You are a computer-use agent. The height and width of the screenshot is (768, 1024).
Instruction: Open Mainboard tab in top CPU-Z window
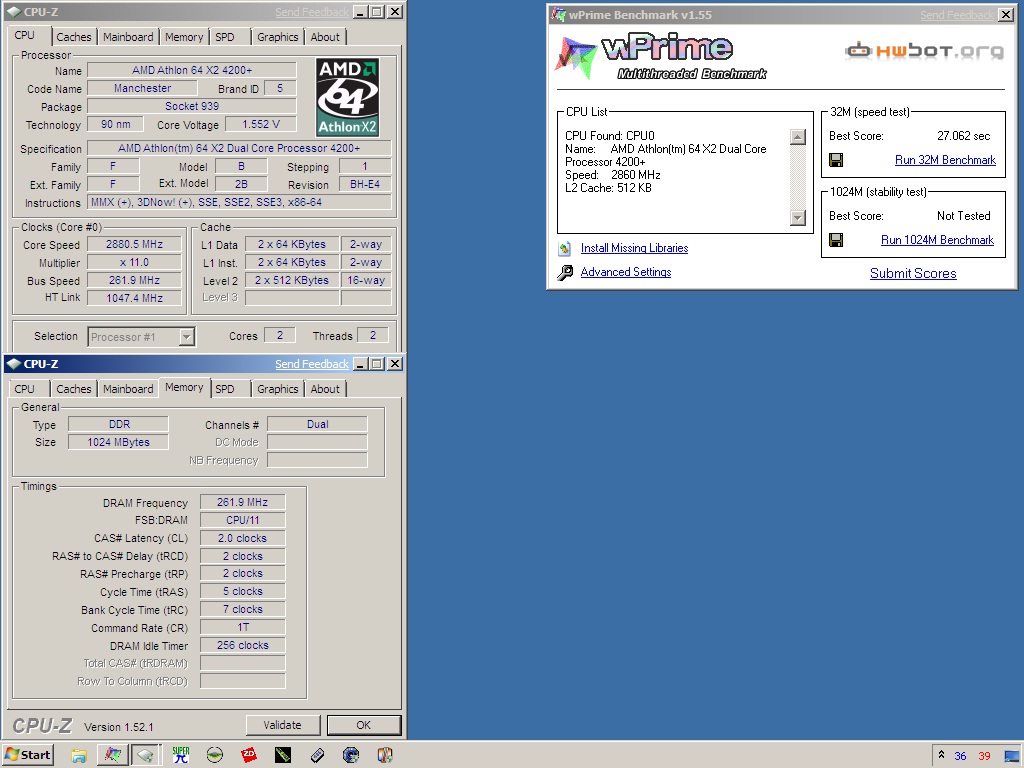tap(128, 37)
